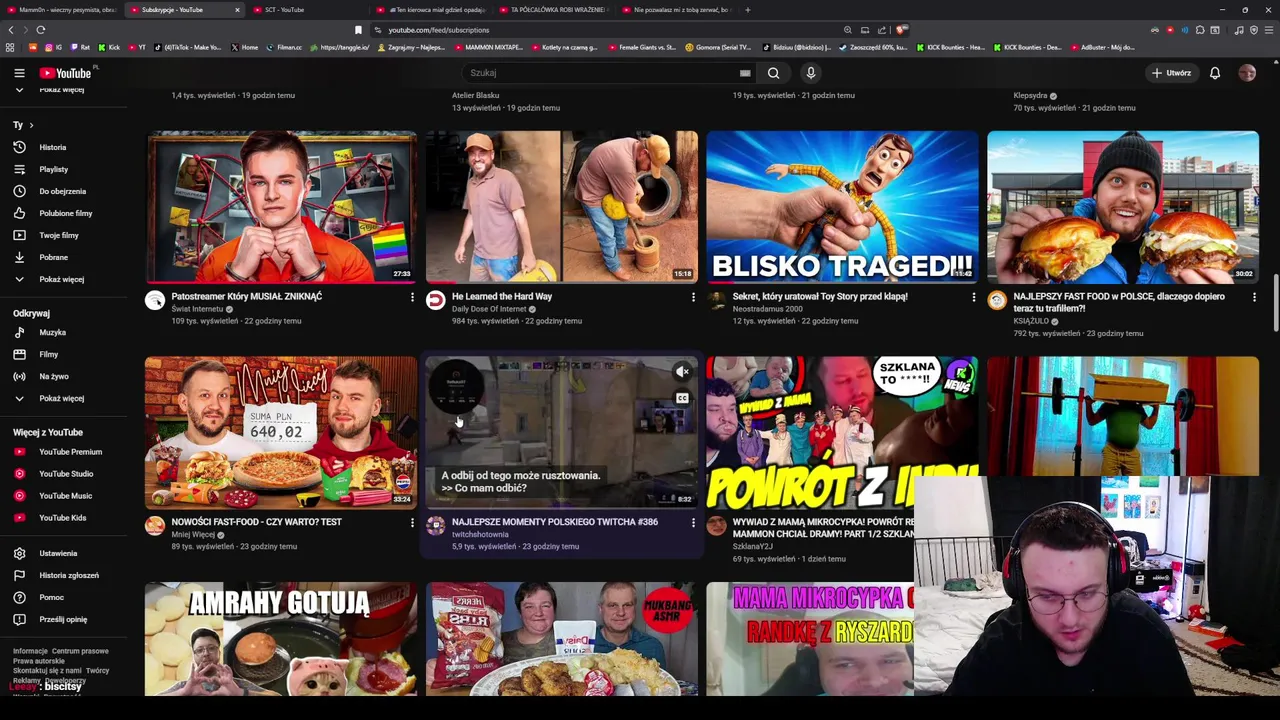Play AMRAHY GOTUJĄ thumbnail

281,639
